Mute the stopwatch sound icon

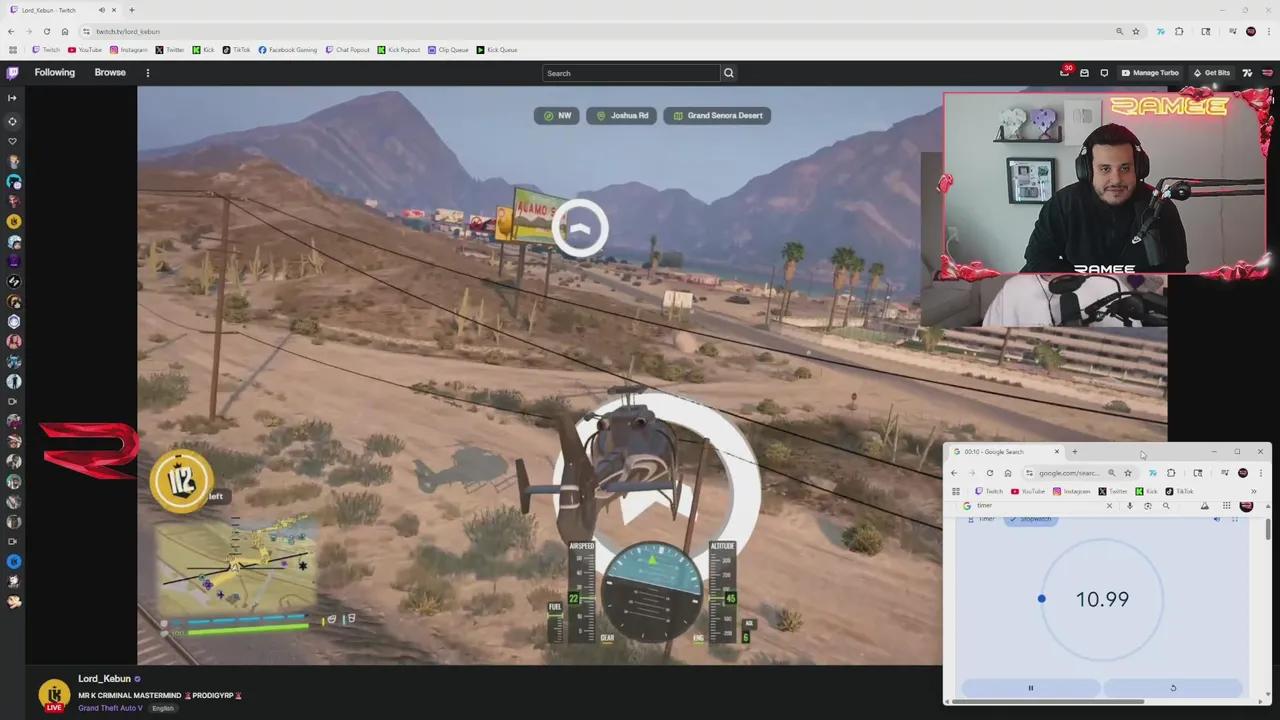click(x=1217, y=519)
